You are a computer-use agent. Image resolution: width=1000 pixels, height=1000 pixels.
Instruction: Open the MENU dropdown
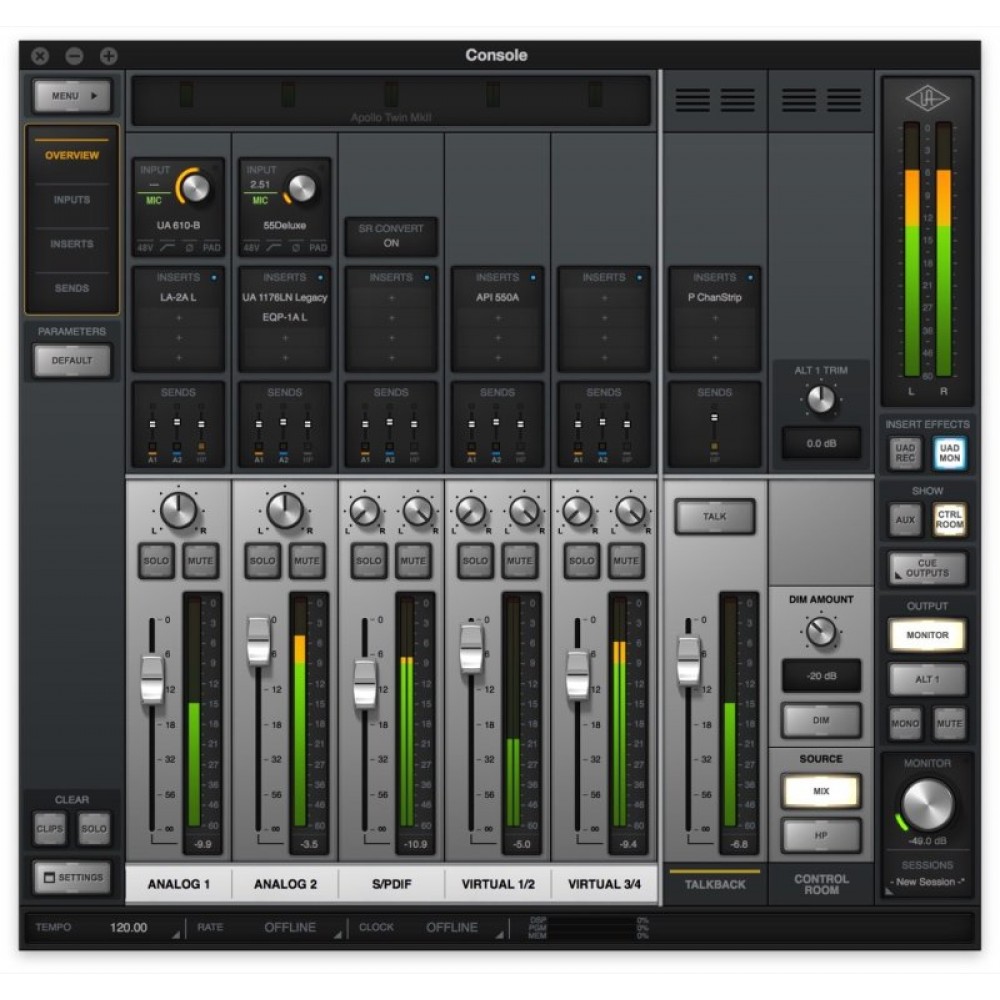coord(72,96)
